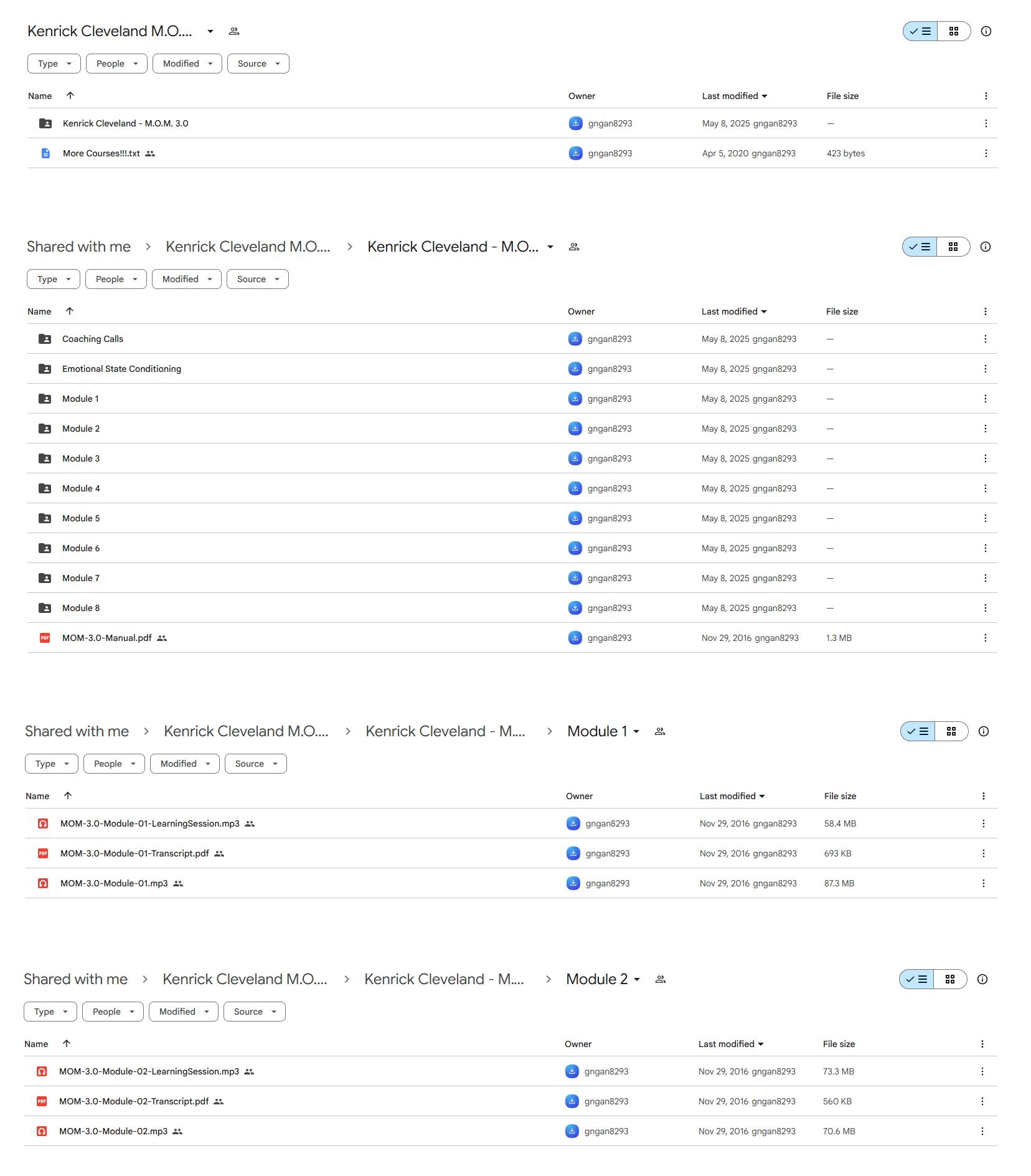1031x1176 pixels.
Task: Click the audio icon of MOM-3.0-Module-01-LearningSession.mp3
Action: [x=43, y=823]
